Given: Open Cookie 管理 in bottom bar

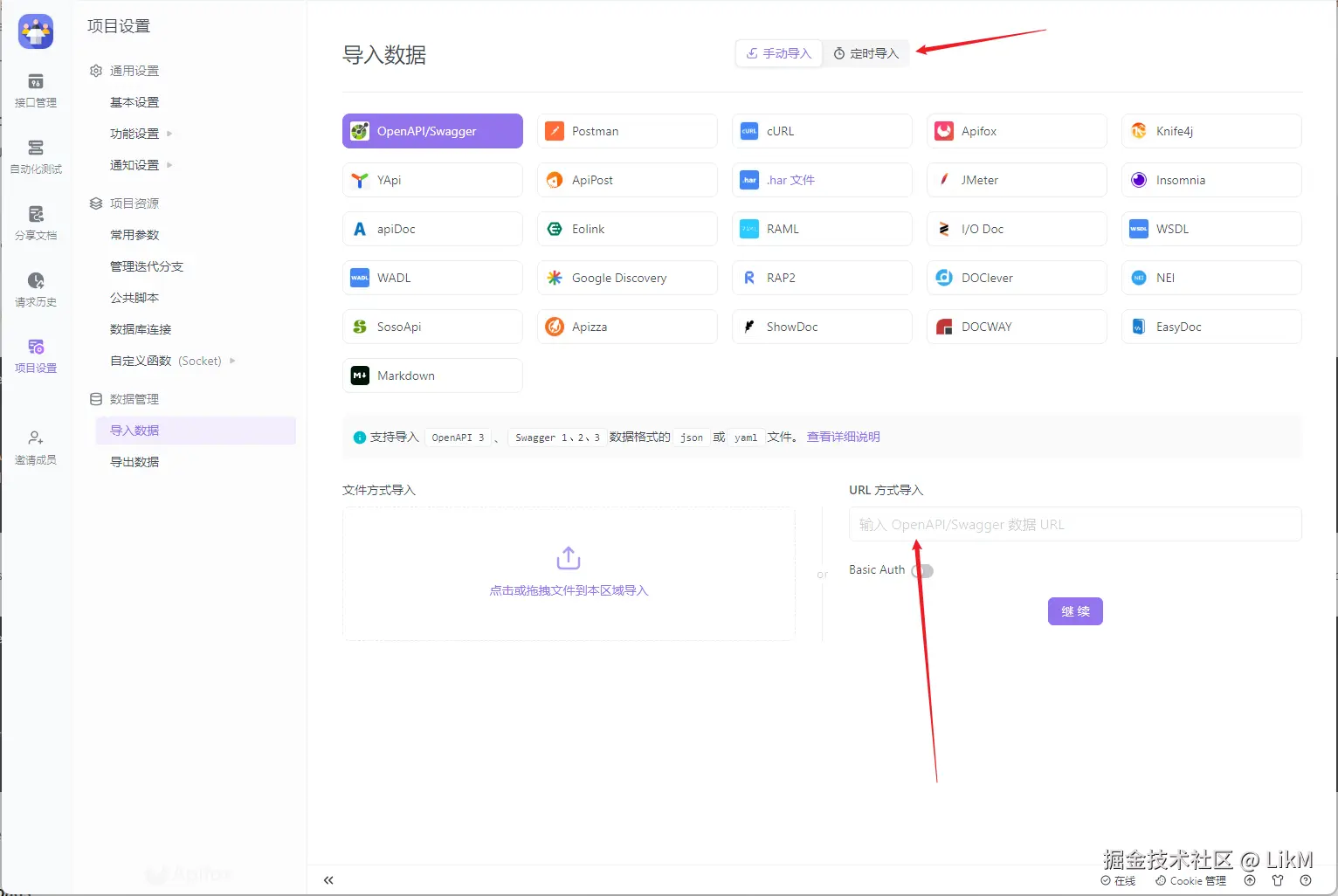Looking at the screenshot, I should (1190, 881).
